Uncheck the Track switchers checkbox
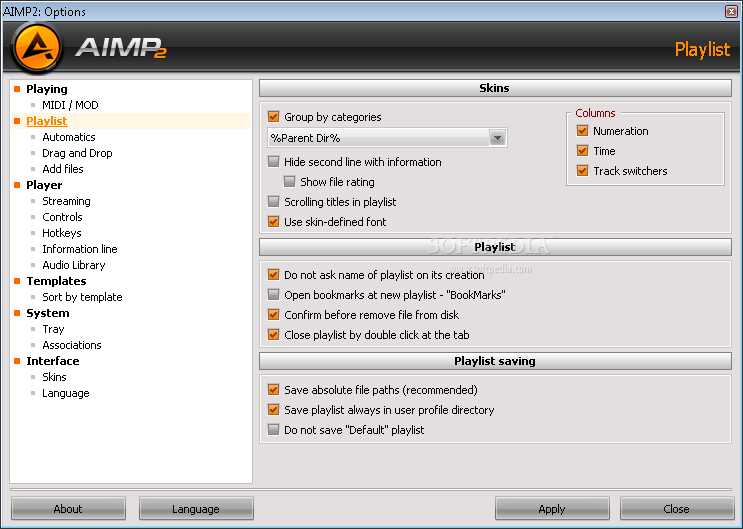 click(582, 171)
